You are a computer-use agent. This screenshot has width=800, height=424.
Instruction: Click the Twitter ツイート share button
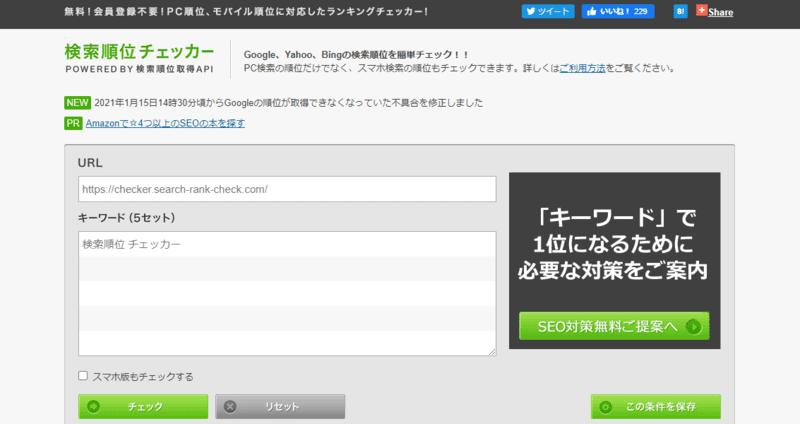(x=547, y=12)
